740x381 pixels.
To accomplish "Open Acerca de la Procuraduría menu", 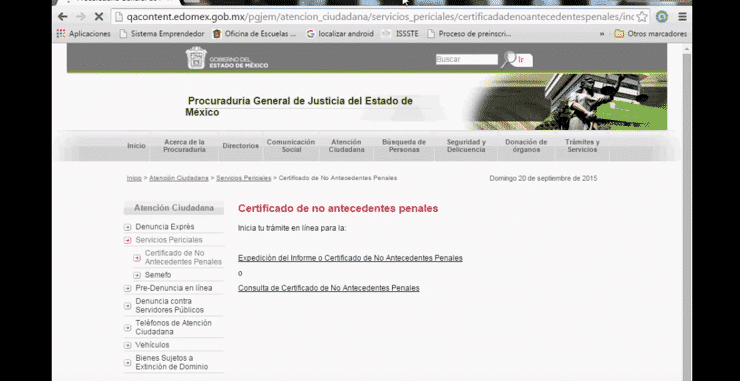I will 185,146.
